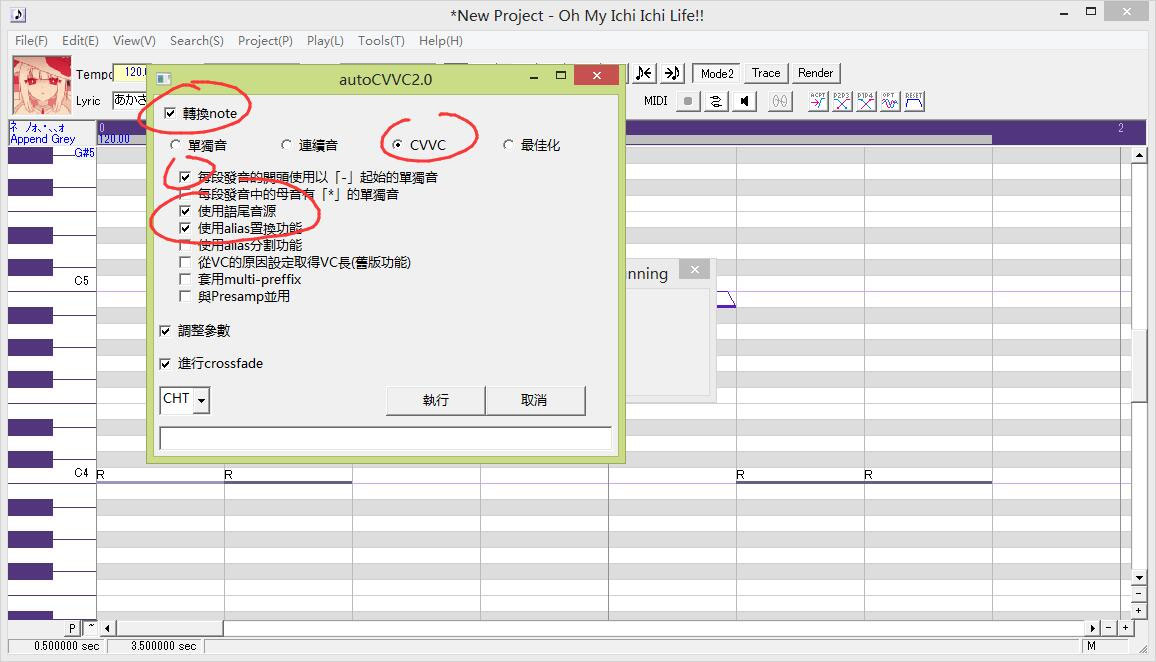Viewport: 1156px width, 662px height.
Task: Click the wave scrubbing icon next to MIDI
Action: pos(716,100)
